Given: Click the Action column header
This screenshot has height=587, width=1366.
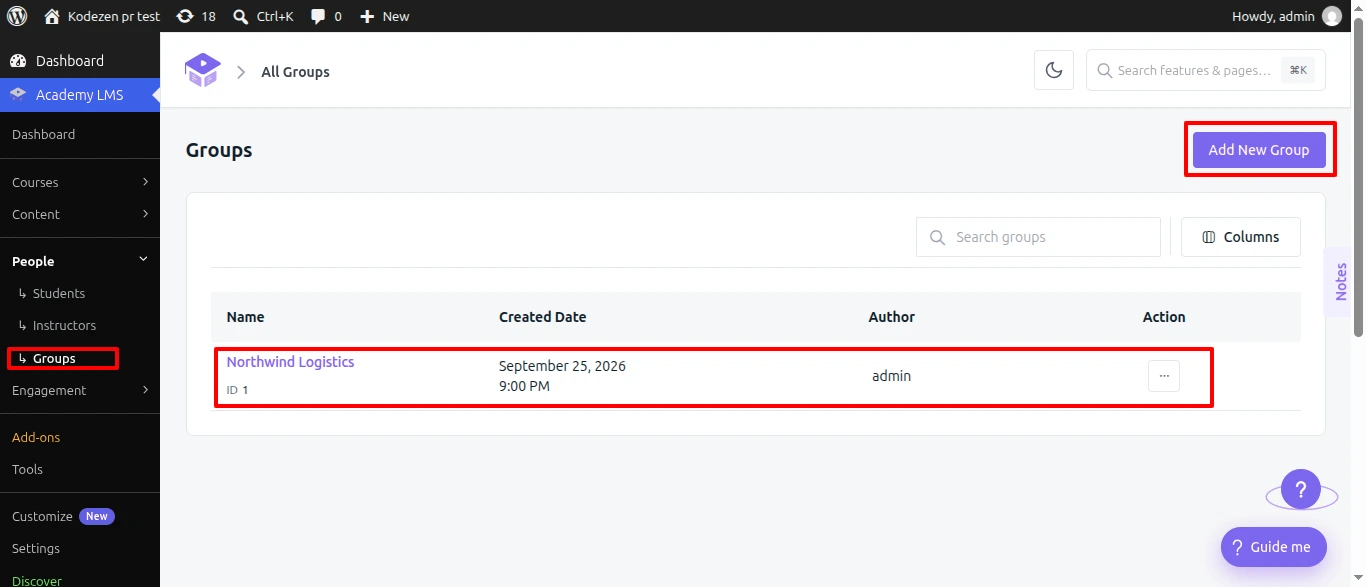Looking at the screenshot, I should 1164,317.
